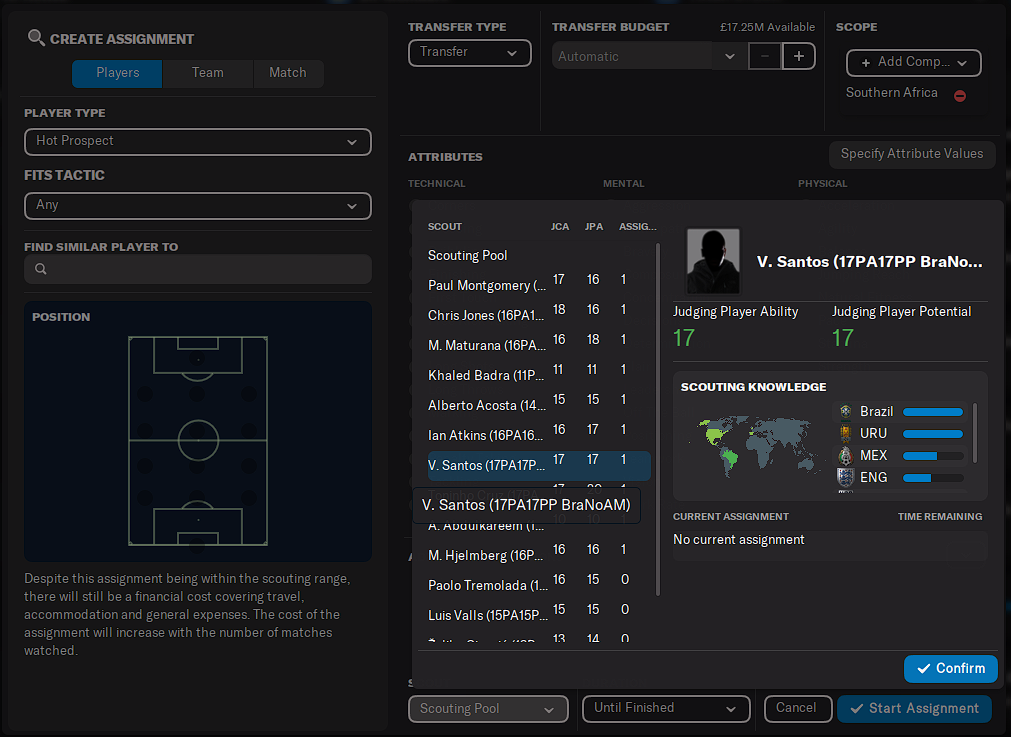Select scout Alberto Acosta row
Image resolution: width=1011 pixels, height=737 pixels.
pos(539,405)
